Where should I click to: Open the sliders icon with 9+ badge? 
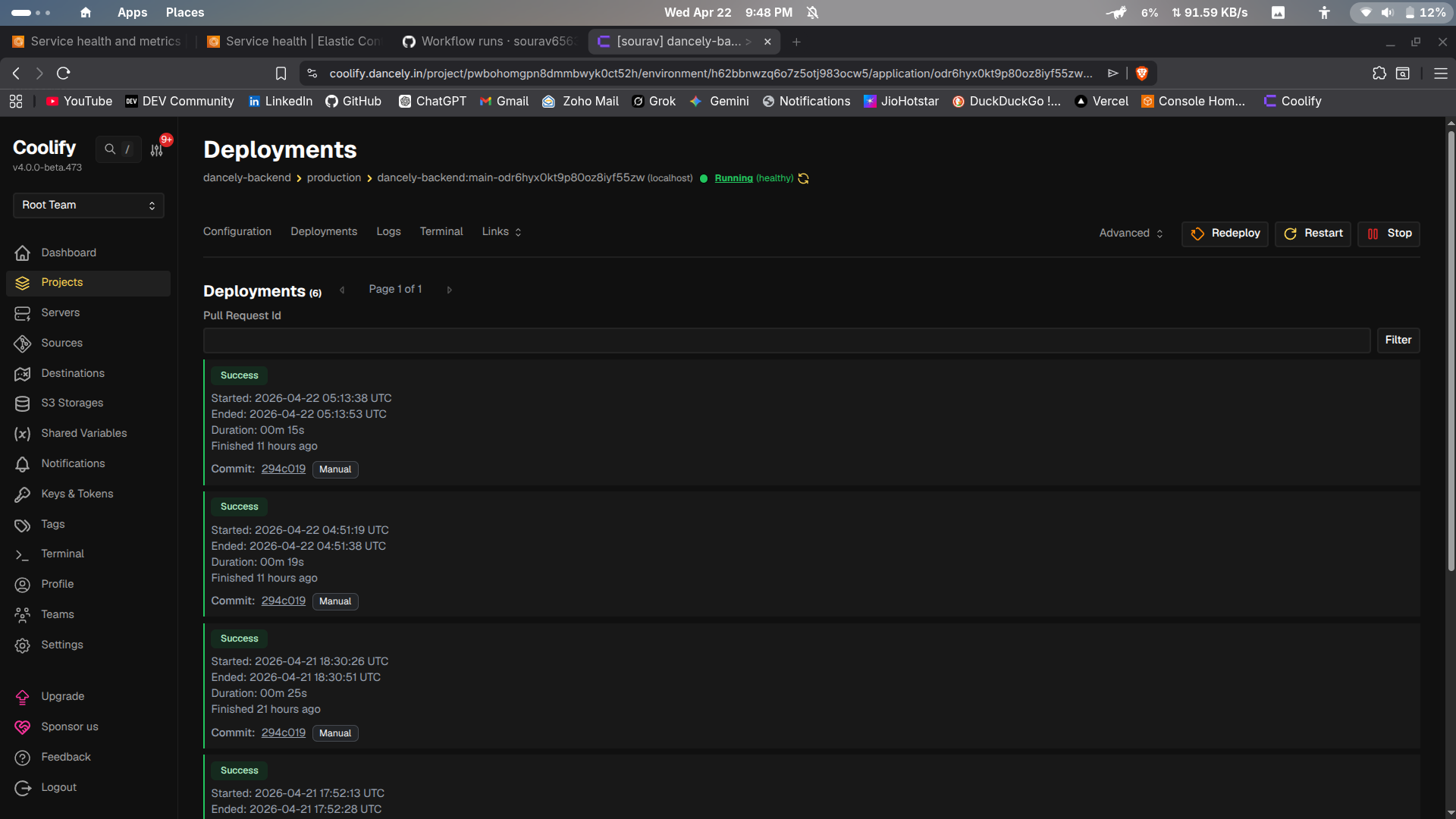coord(157,150)
